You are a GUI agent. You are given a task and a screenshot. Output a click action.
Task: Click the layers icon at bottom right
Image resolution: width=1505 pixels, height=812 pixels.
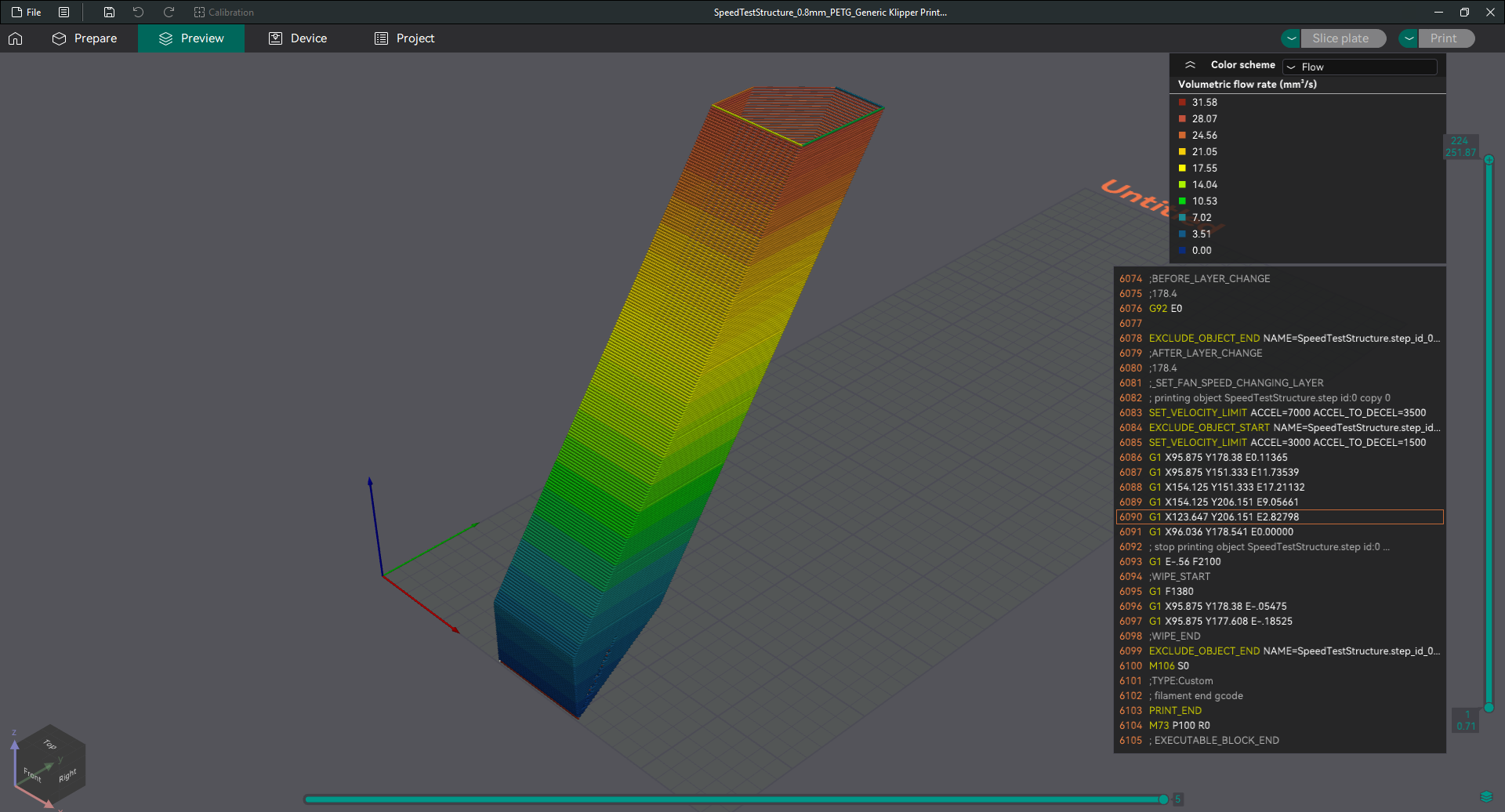pos(1487,797)
